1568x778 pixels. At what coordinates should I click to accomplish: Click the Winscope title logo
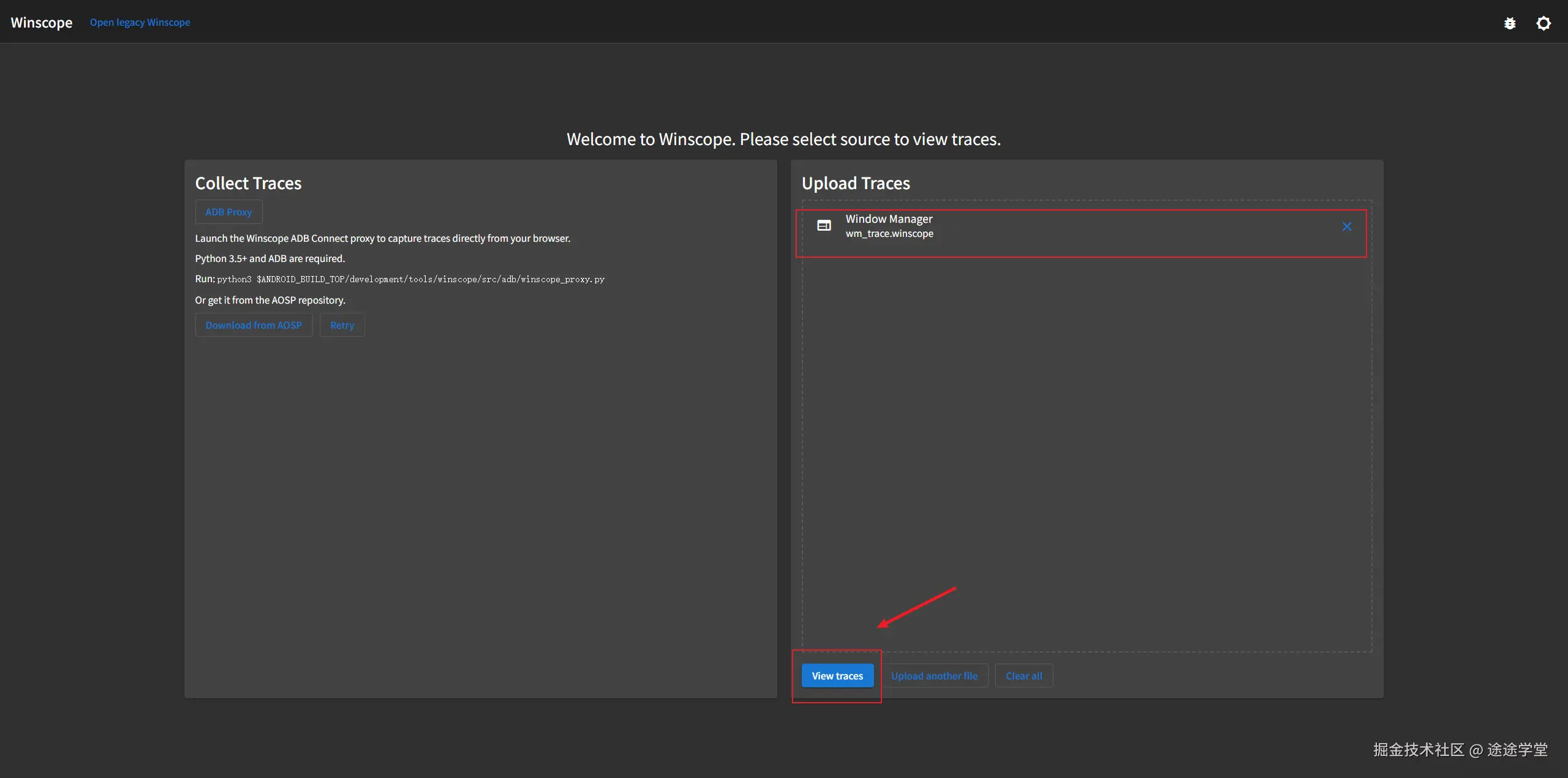(x=42, y=23)
